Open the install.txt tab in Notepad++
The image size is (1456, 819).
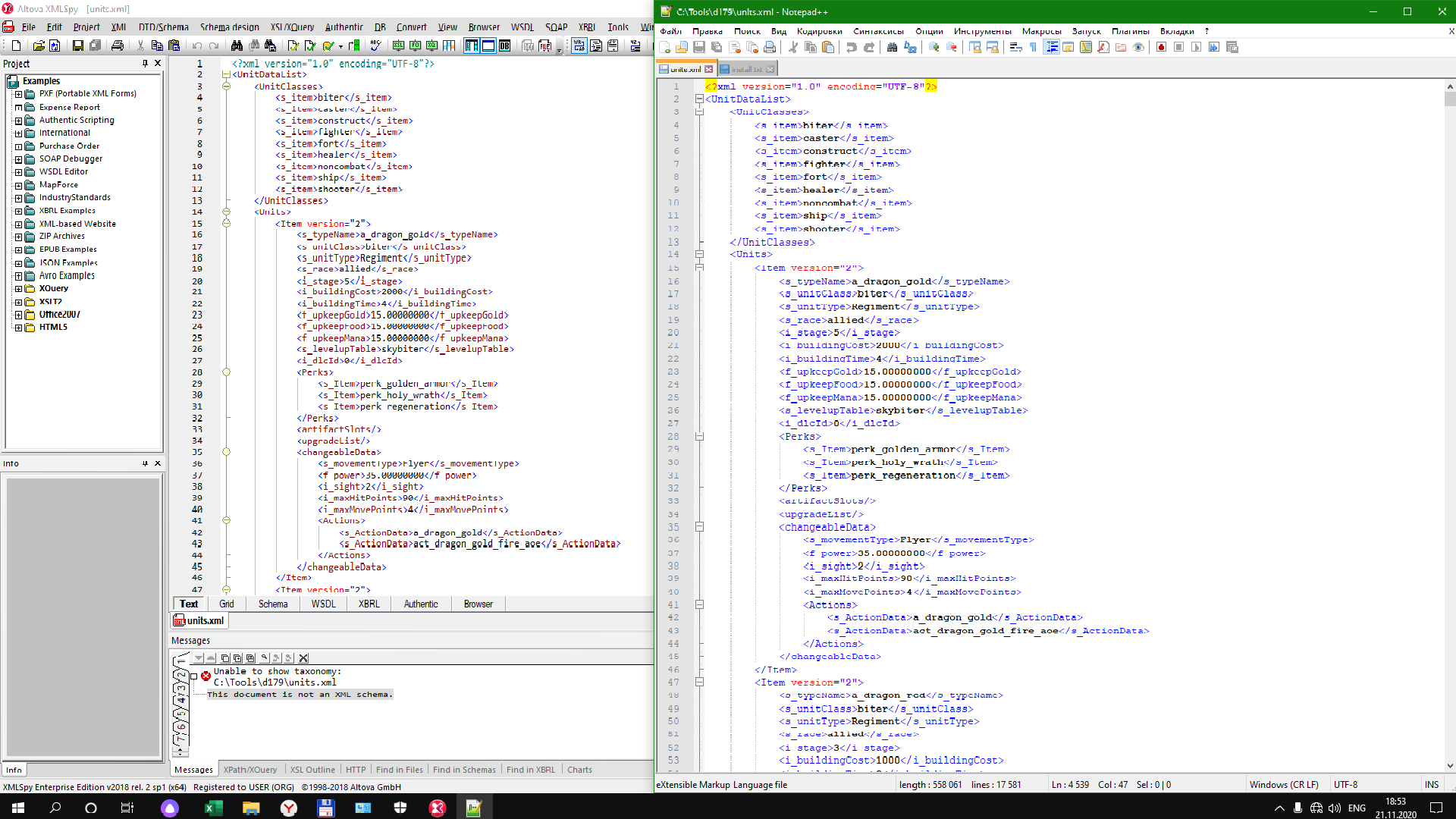746,69
